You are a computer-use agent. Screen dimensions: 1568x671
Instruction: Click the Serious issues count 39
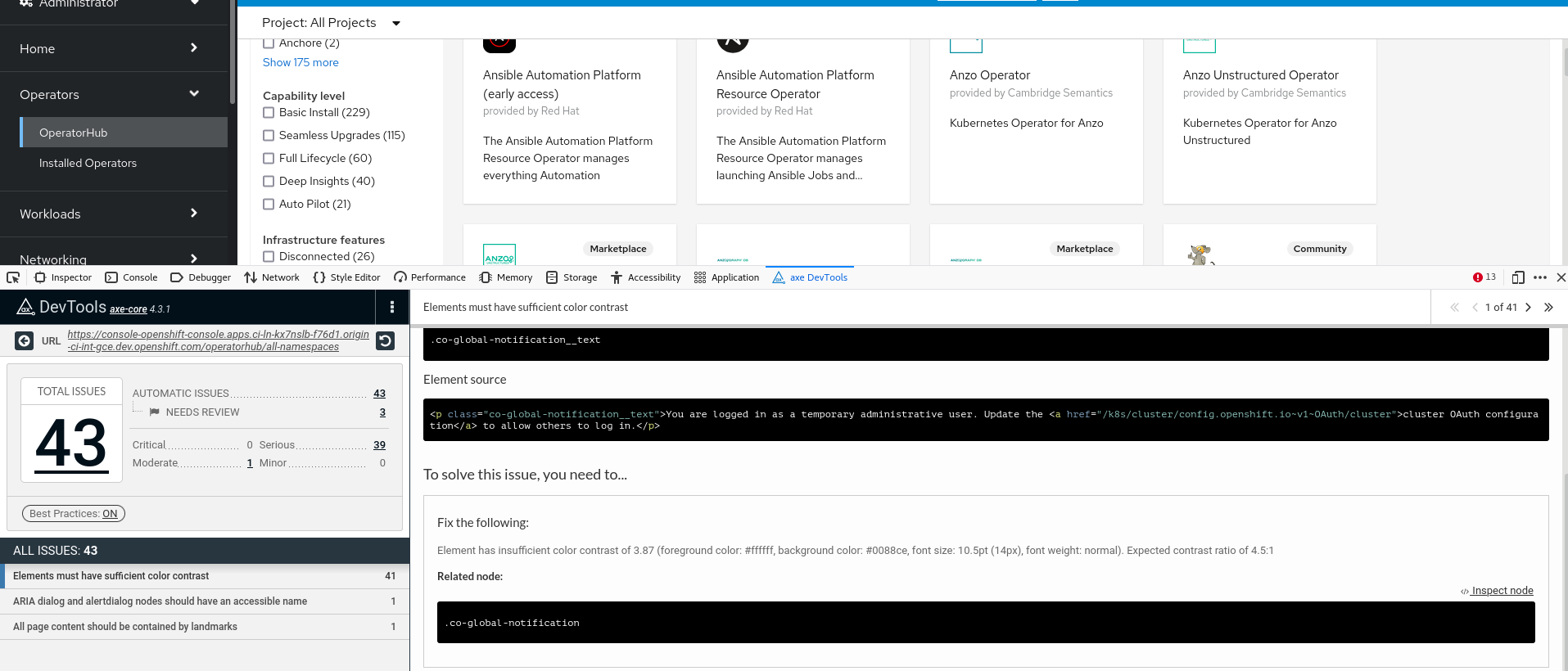[x=379, y=445]
